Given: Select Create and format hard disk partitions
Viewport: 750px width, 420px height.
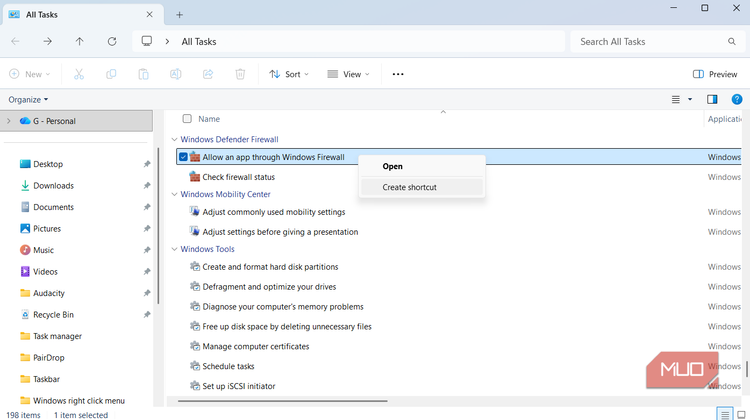Looking at the screenshot, I should (x=270, y=267).
